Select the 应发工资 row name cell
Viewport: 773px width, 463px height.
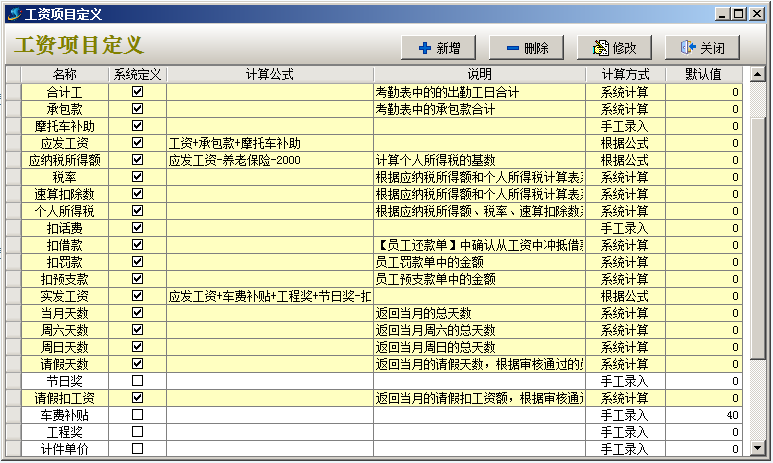tap(64, 143)
